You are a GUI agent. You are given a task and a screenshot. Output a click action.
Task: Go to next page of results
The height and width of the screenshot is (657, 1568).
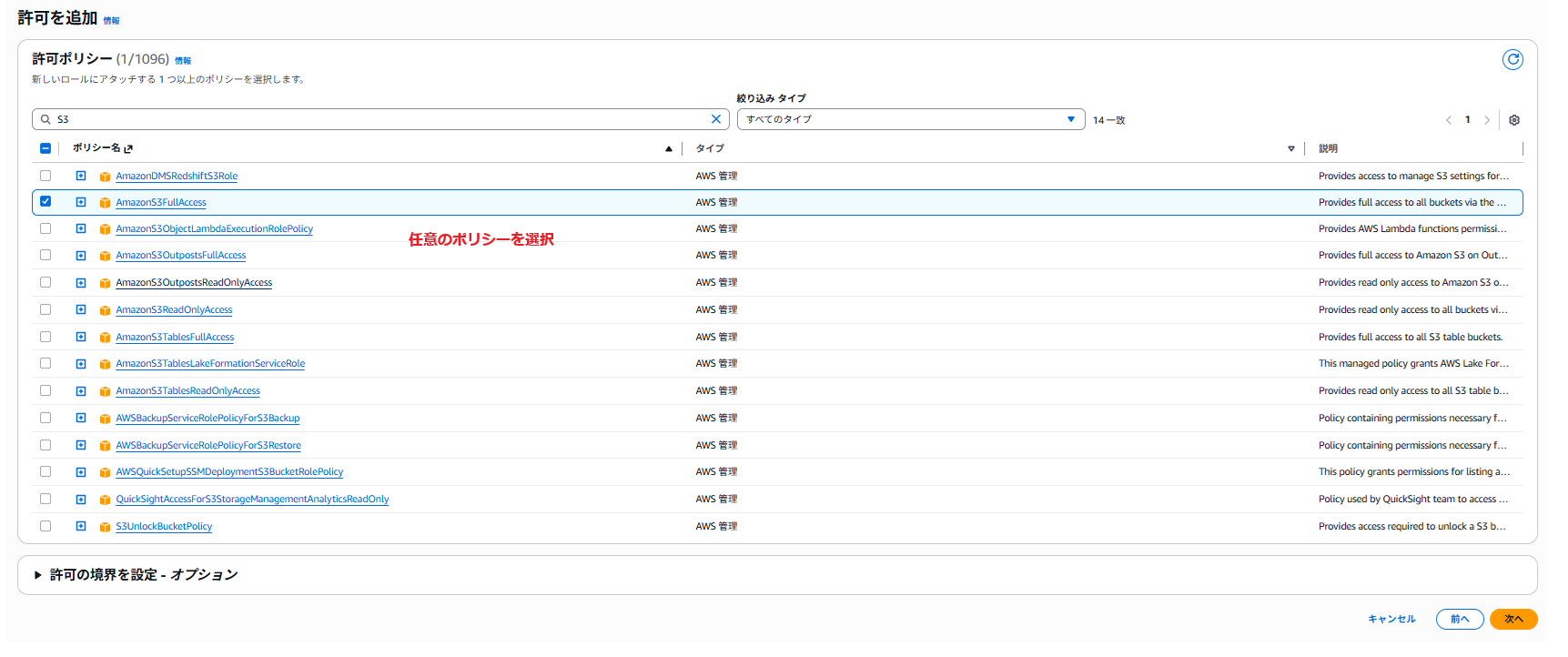coord(1487,120)
